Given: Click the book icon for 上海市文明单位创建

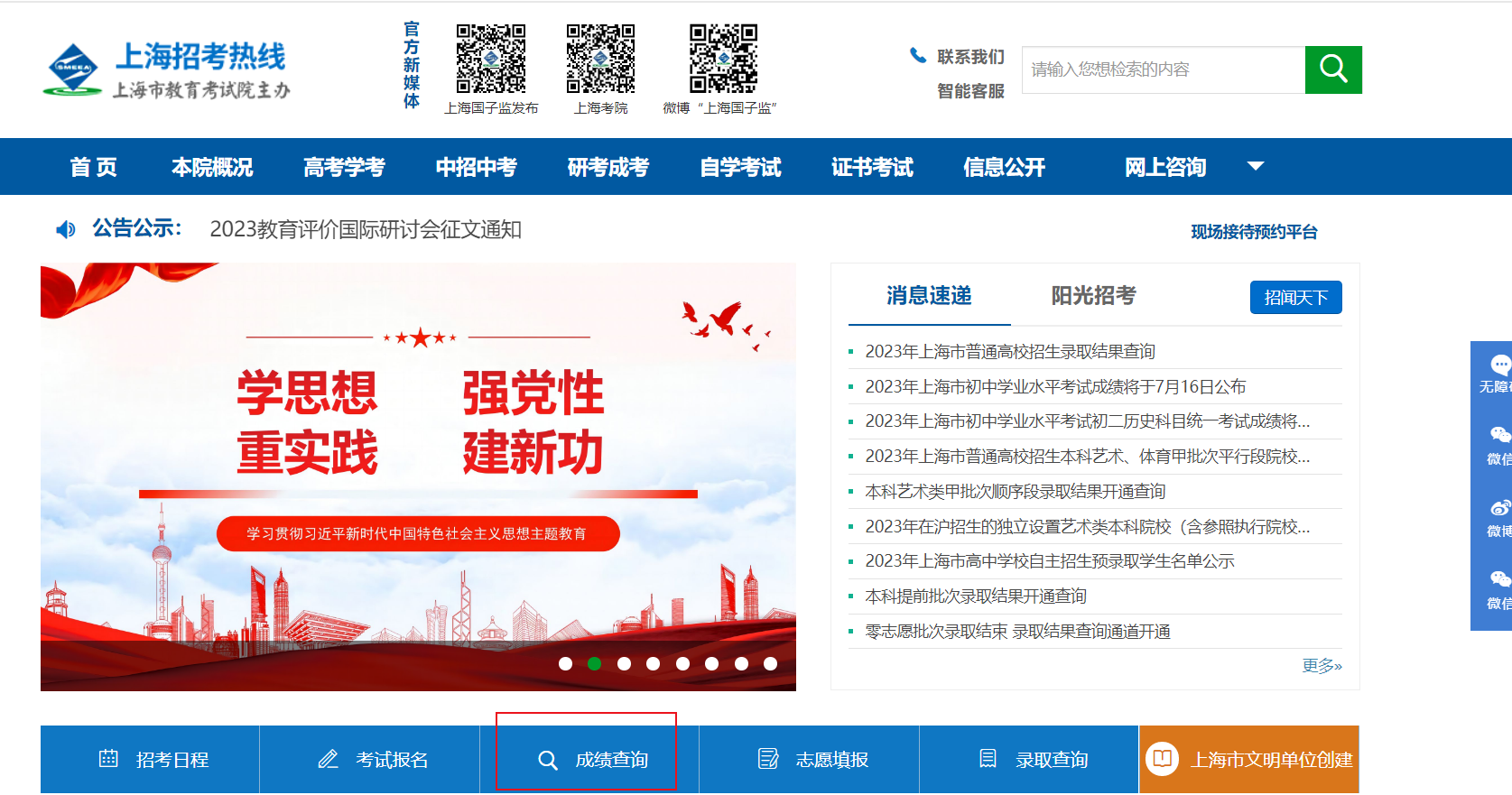Looking at the screenshot, I should coord(1163,759).
